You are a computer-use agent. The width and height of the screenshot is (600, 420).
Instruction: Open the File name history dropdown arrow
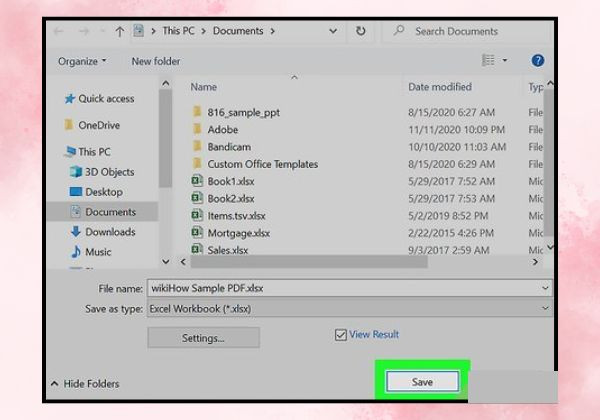tap(545, 288)
